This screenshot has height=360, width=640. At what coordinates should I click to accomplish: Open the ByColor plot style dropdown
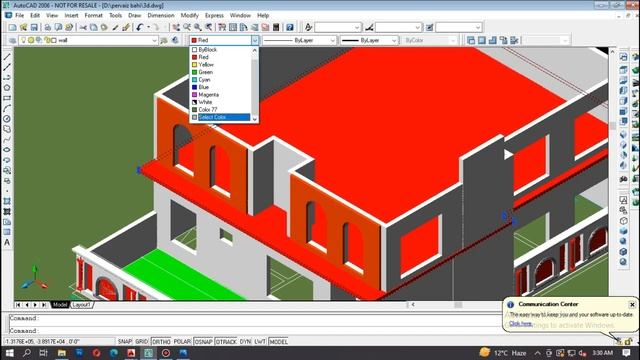[x=453, y=40]
